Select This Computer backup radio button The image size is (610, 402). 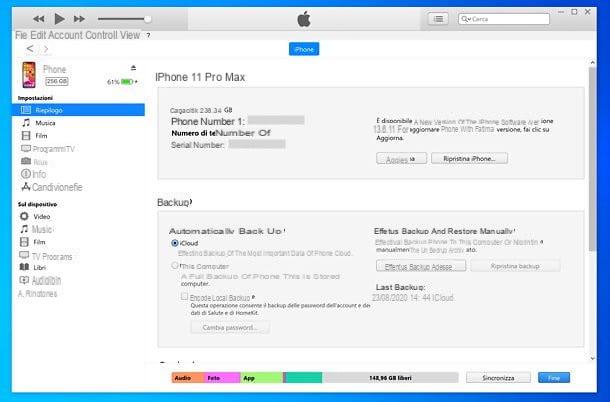click(x=175, y=266)
